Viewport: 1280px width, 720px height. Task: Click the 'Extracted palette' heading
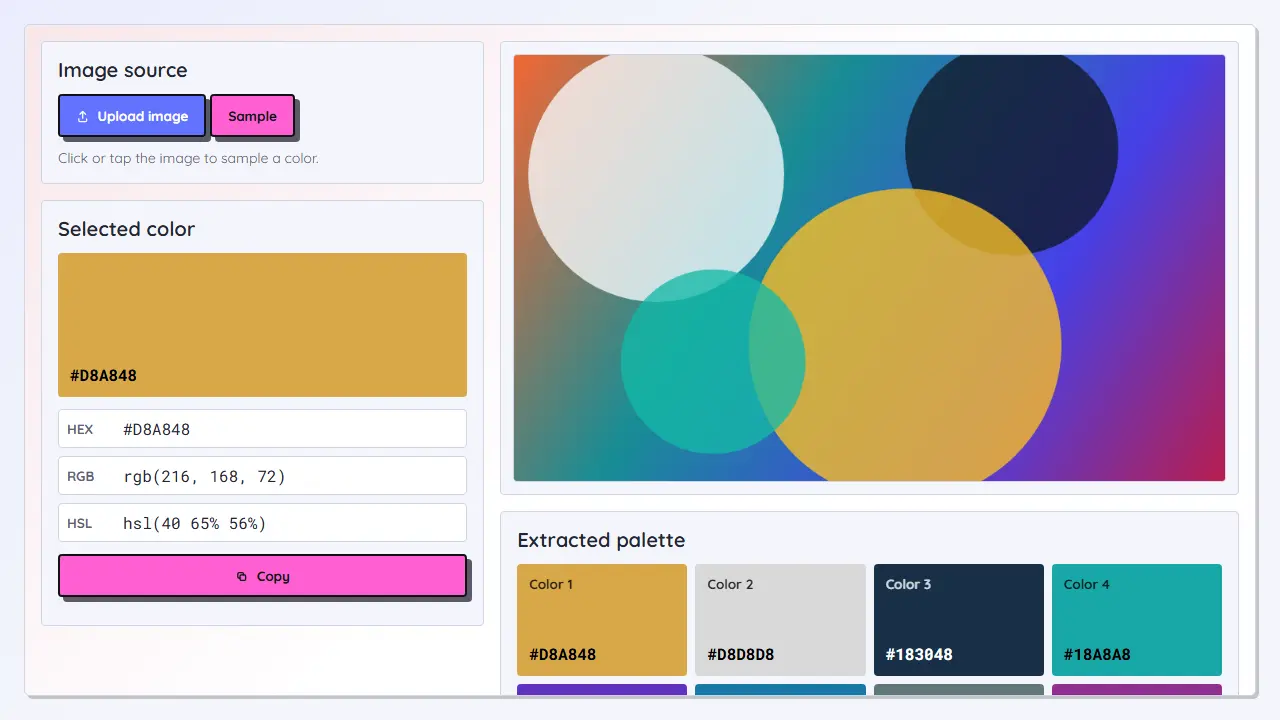pyautogui.click(x=601, y=540)
